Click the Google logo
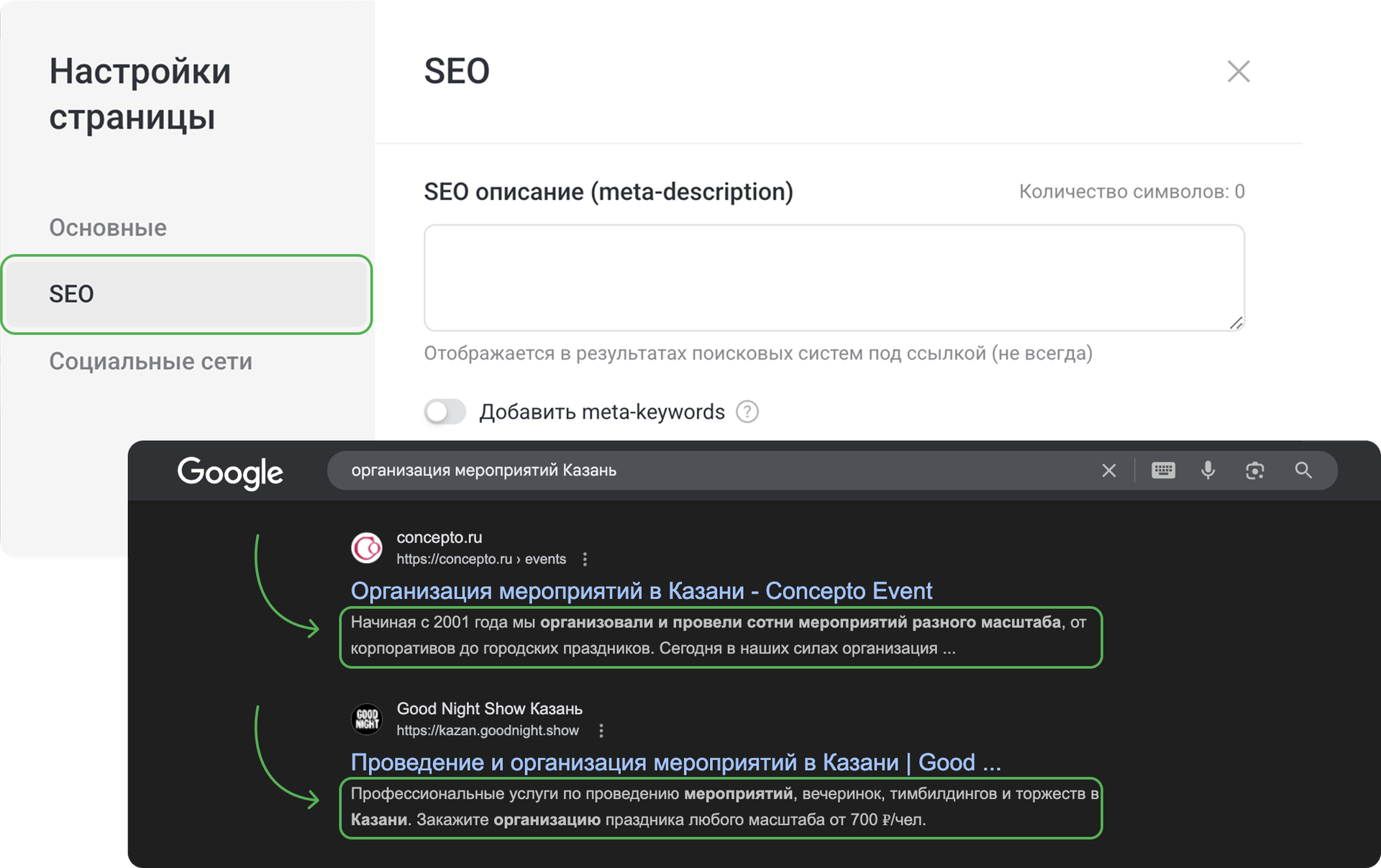Image resolution: width=1381 pixels, height=868 pixels. 230,472
